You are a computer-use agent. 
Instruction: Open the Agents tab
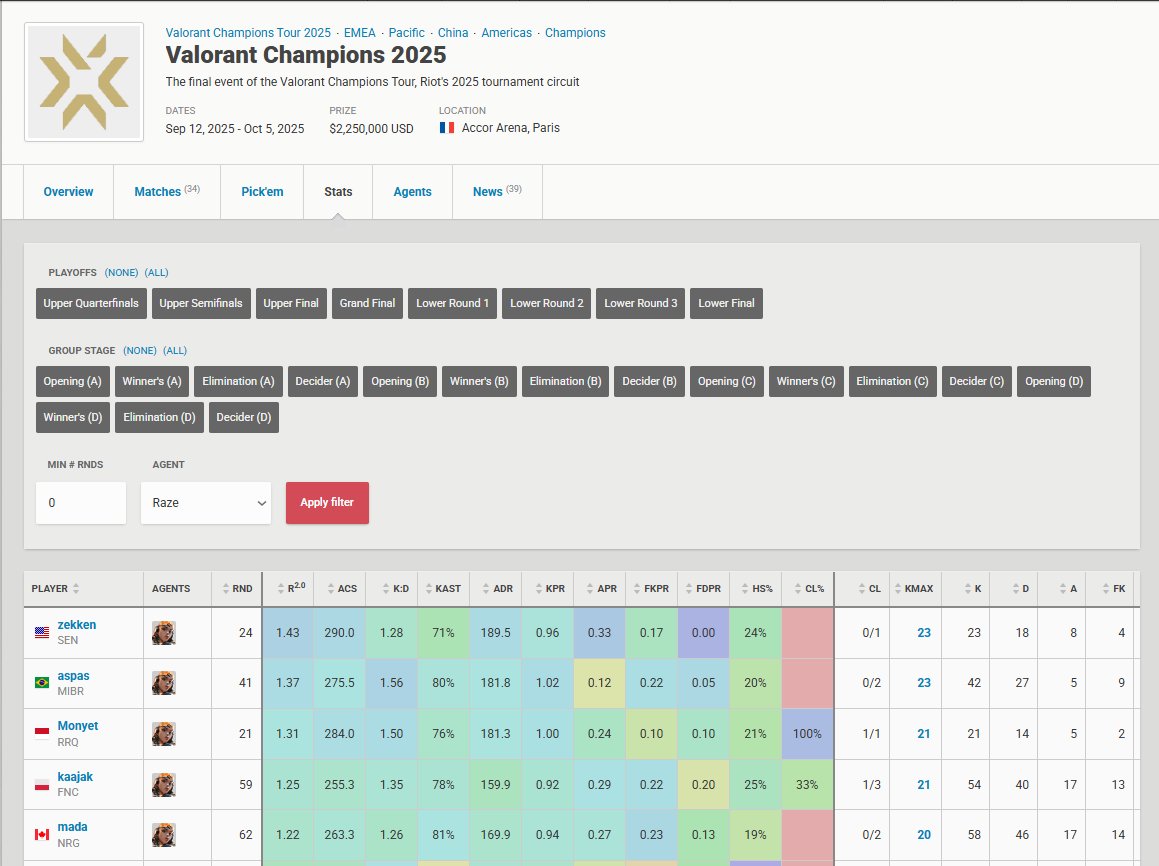tap(412, 191)
